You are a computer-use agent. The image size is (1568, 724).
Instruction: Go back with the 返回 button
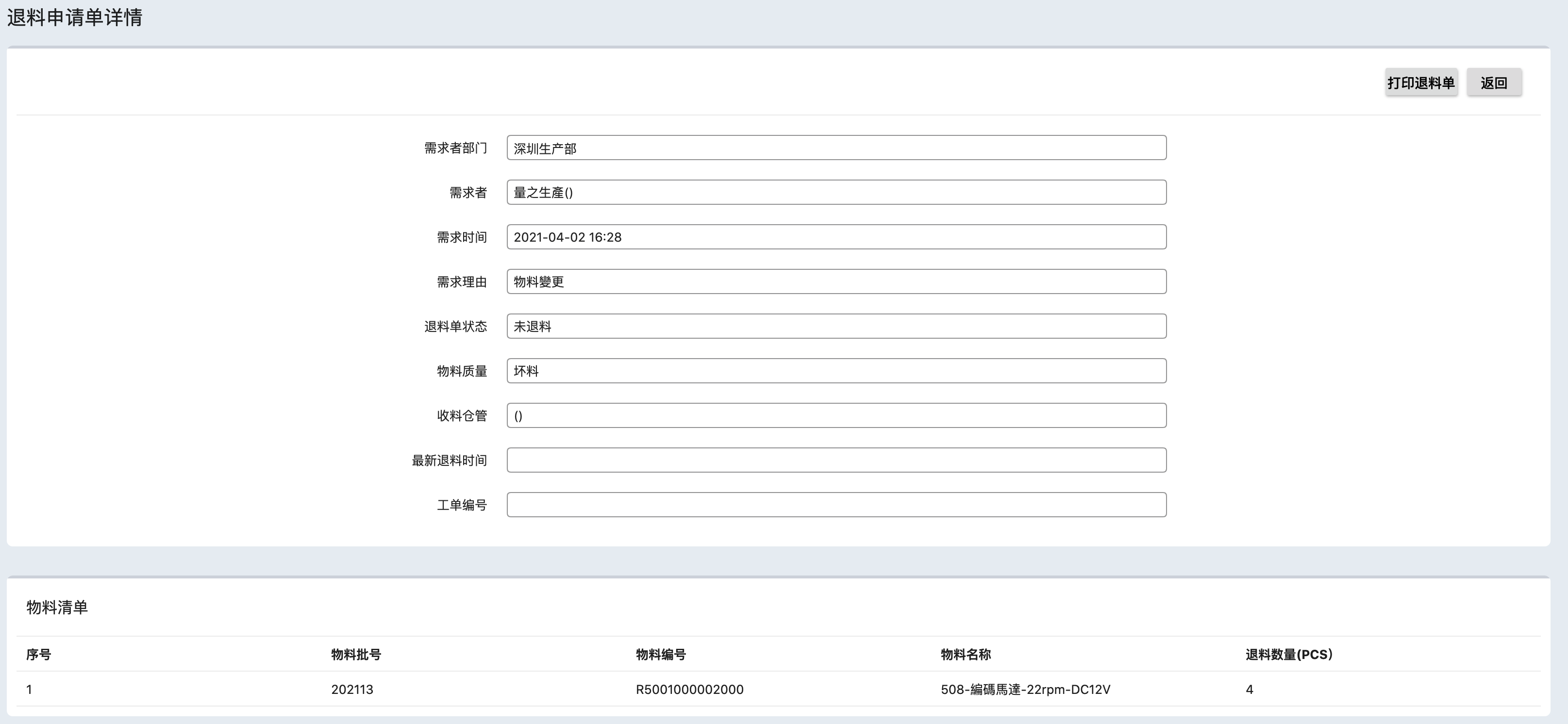point(1494,83)
